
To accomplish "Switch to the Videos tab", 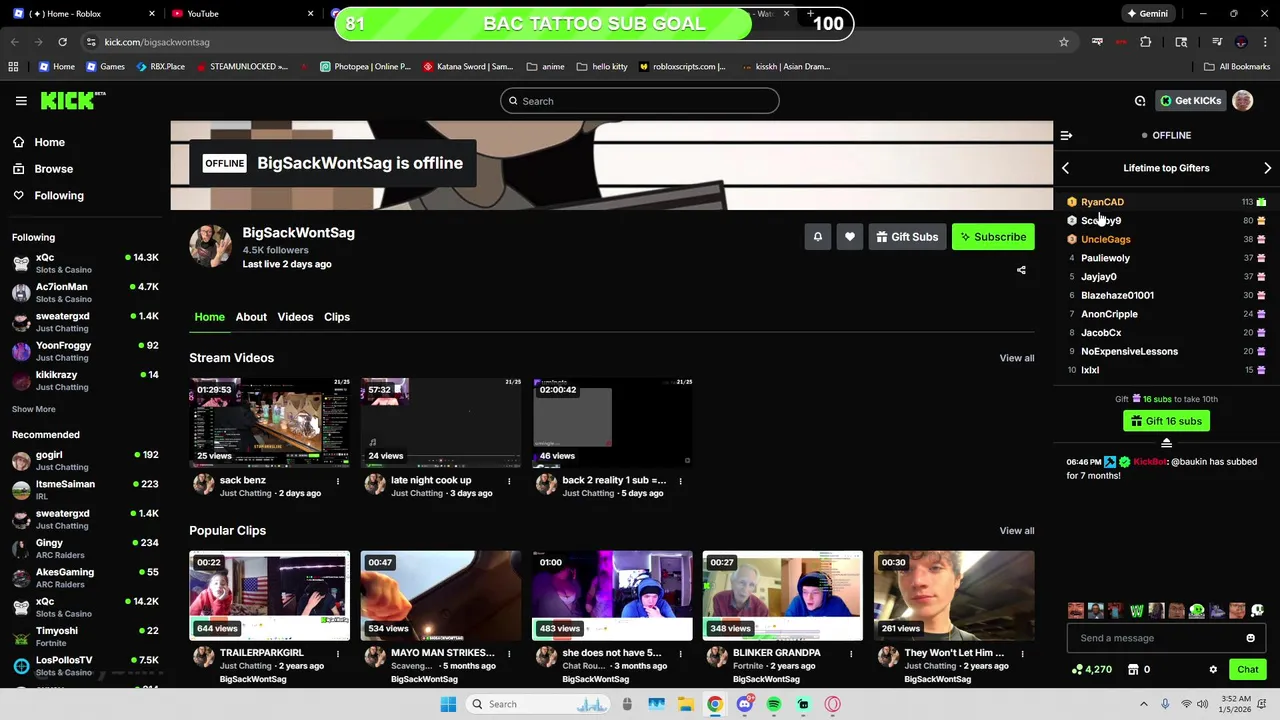I will [x=295, y=317].
